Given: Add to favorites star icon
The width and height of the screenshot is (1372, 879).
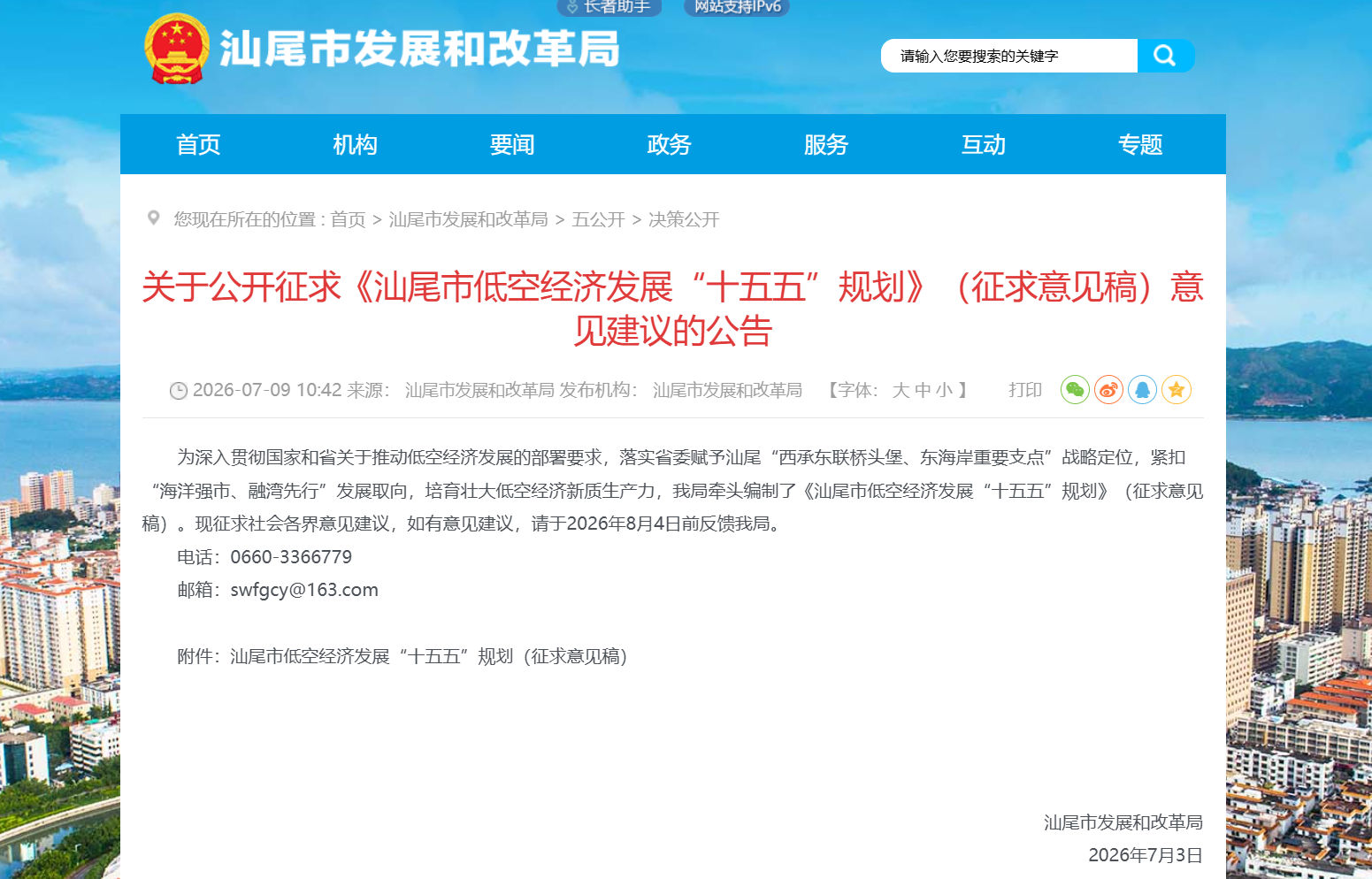Looking at the screenshot, I should tap(1176, 389).
